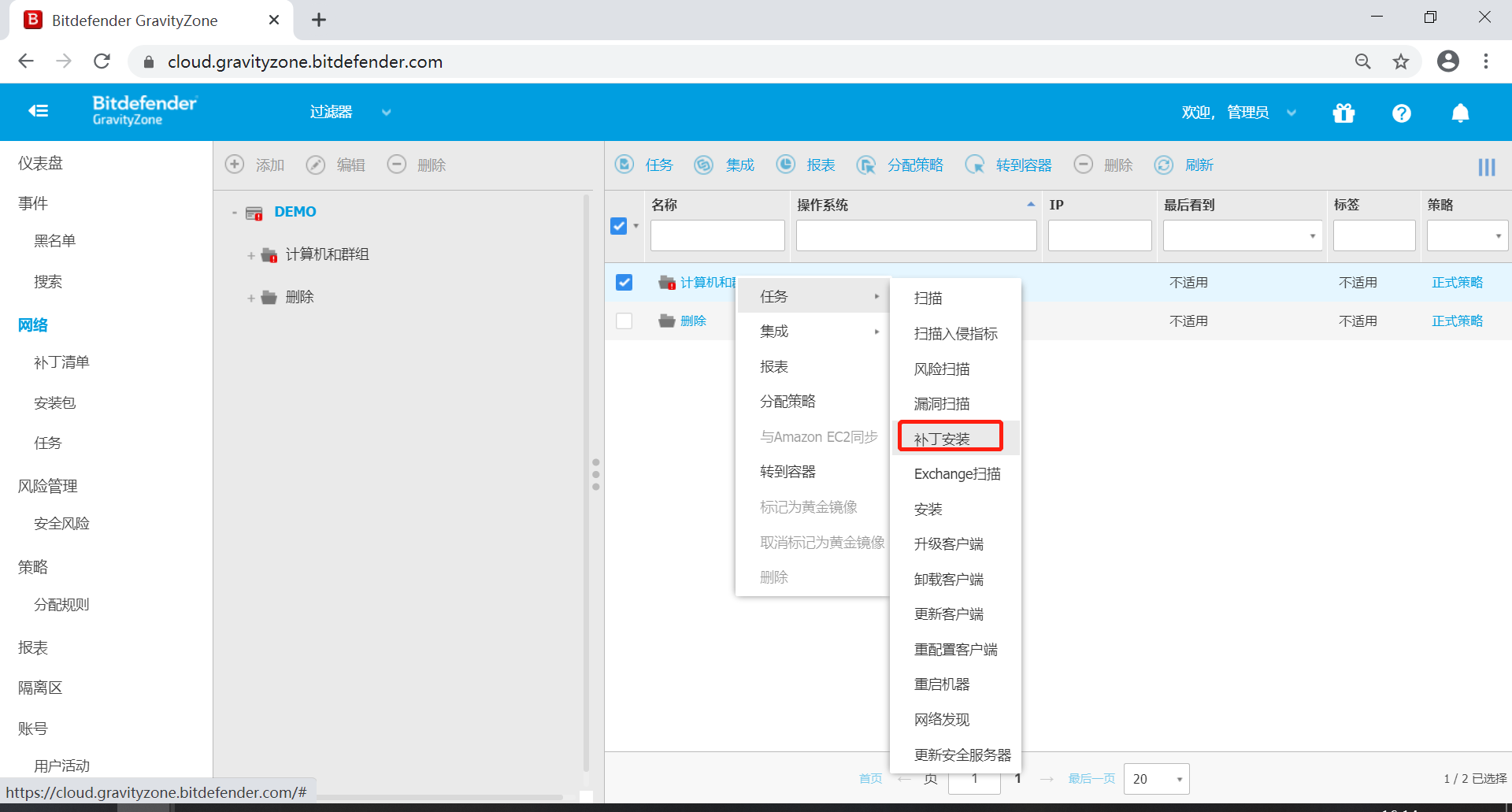Open 安全风险 in the sidebar
Screen dimensions: 1512x812
pyautogui.click(x=61, y=524)
